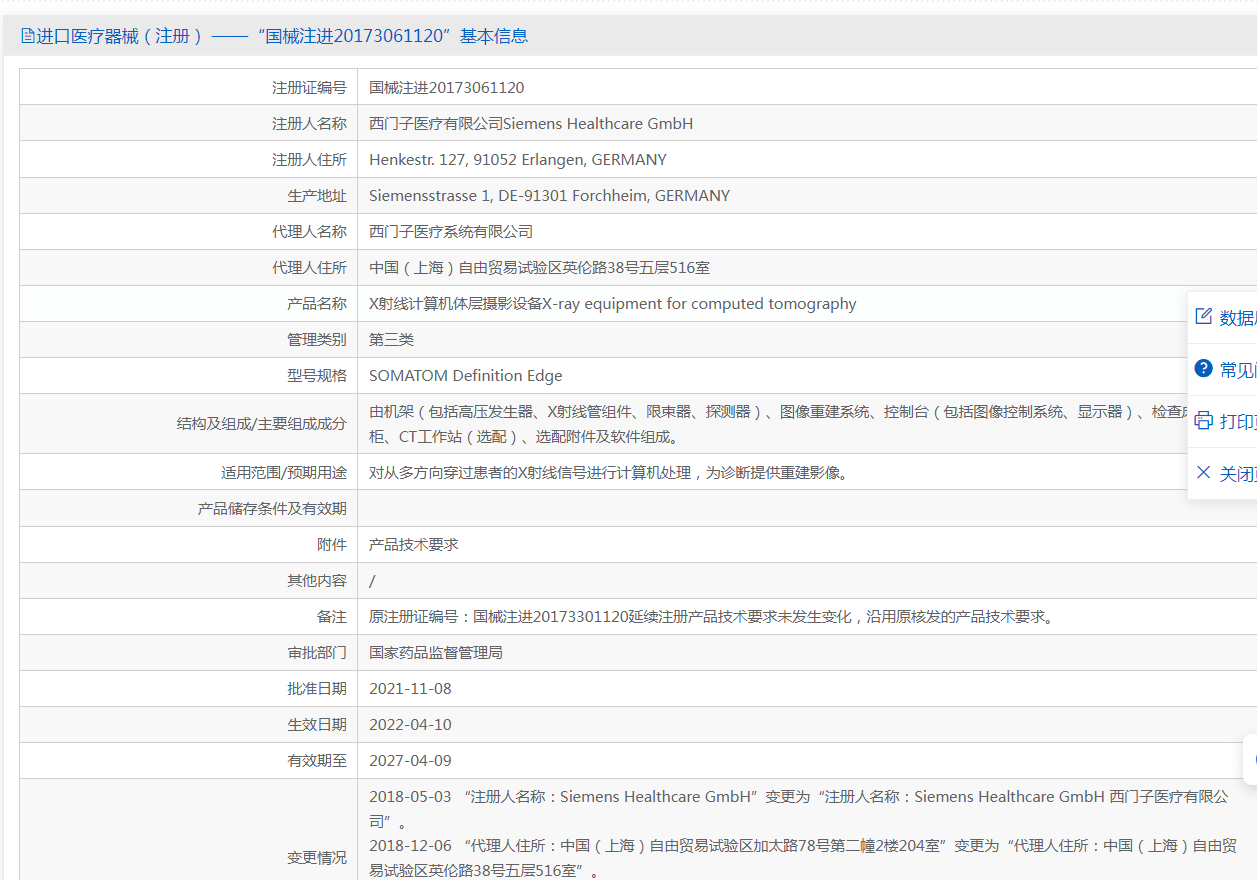Click the 注册人住所 row label
Viewport: 1257px width, 880px height.
[x=309, y=160]
